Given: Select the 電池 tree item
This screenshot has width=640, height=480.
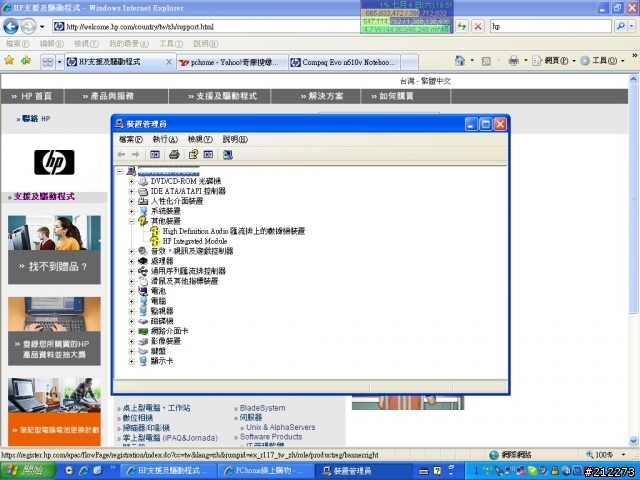Looking at the screenshot, I should click(158, 291).
